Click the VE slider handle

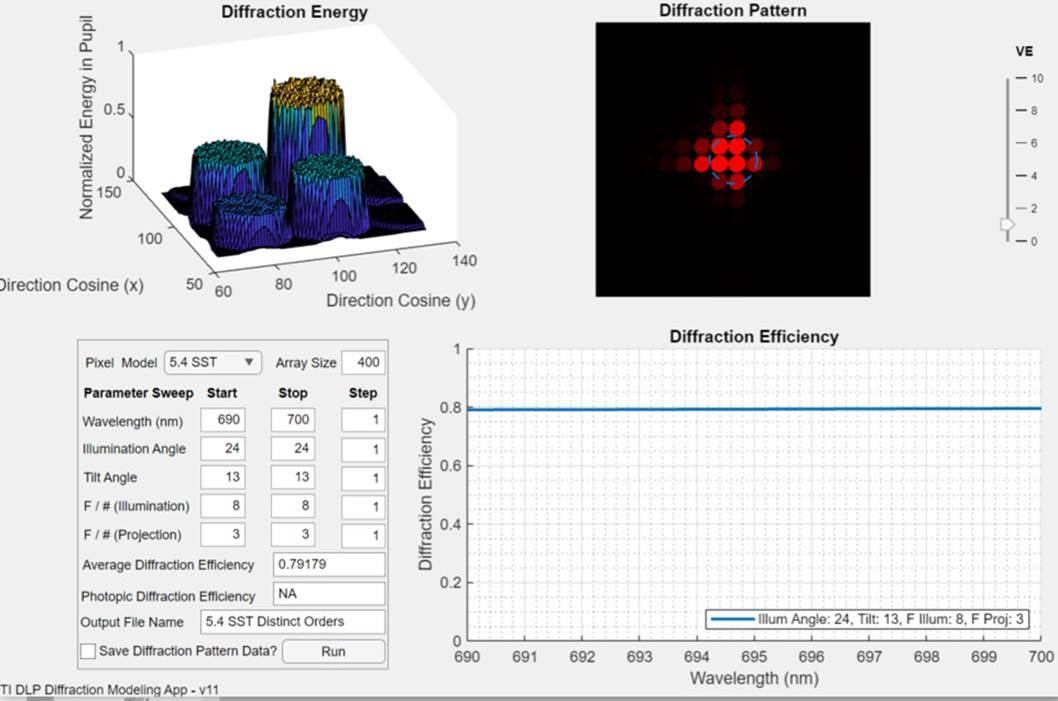(x=1008, y=226)
